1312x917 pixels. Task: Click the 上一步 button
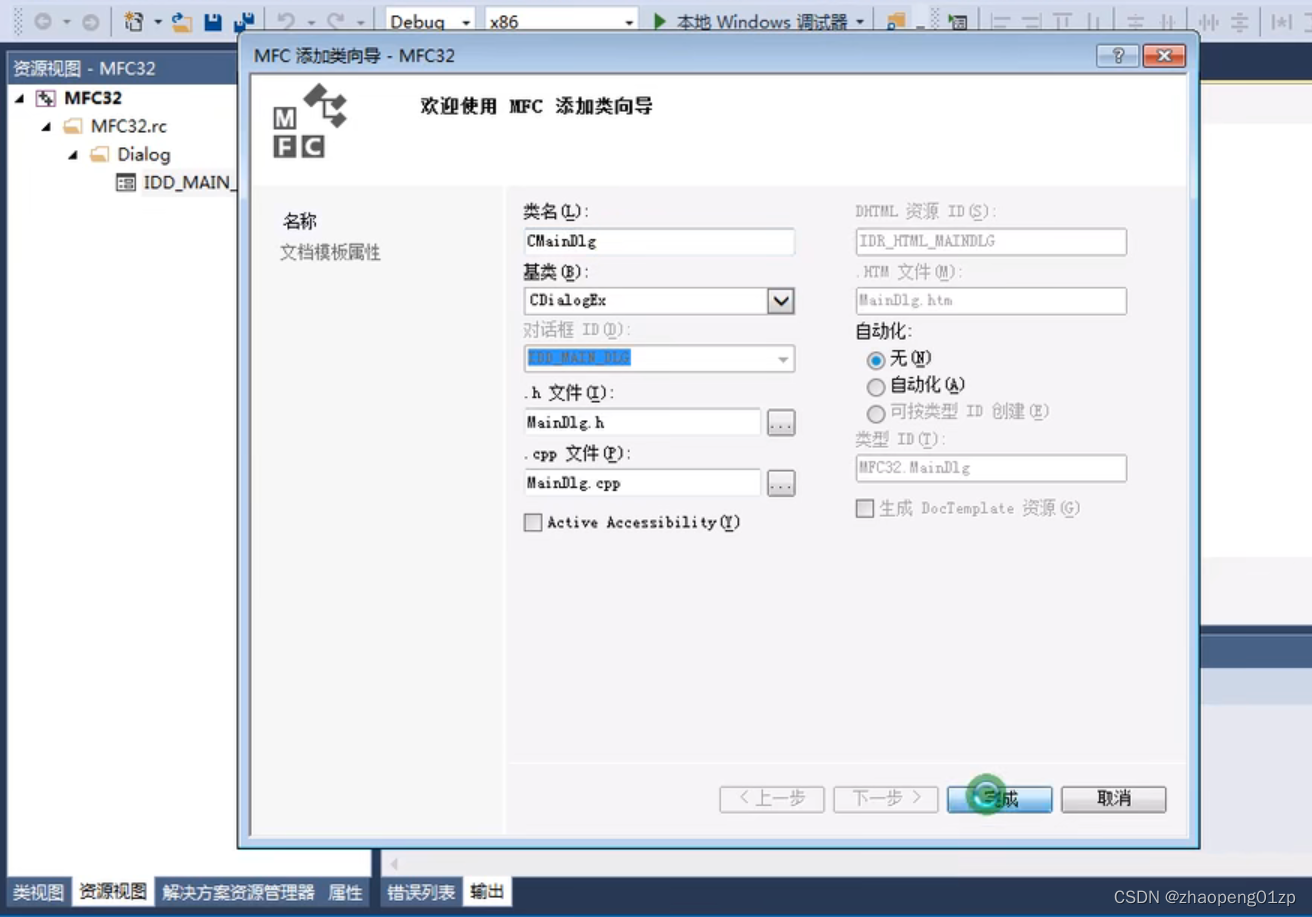(772, 798)
